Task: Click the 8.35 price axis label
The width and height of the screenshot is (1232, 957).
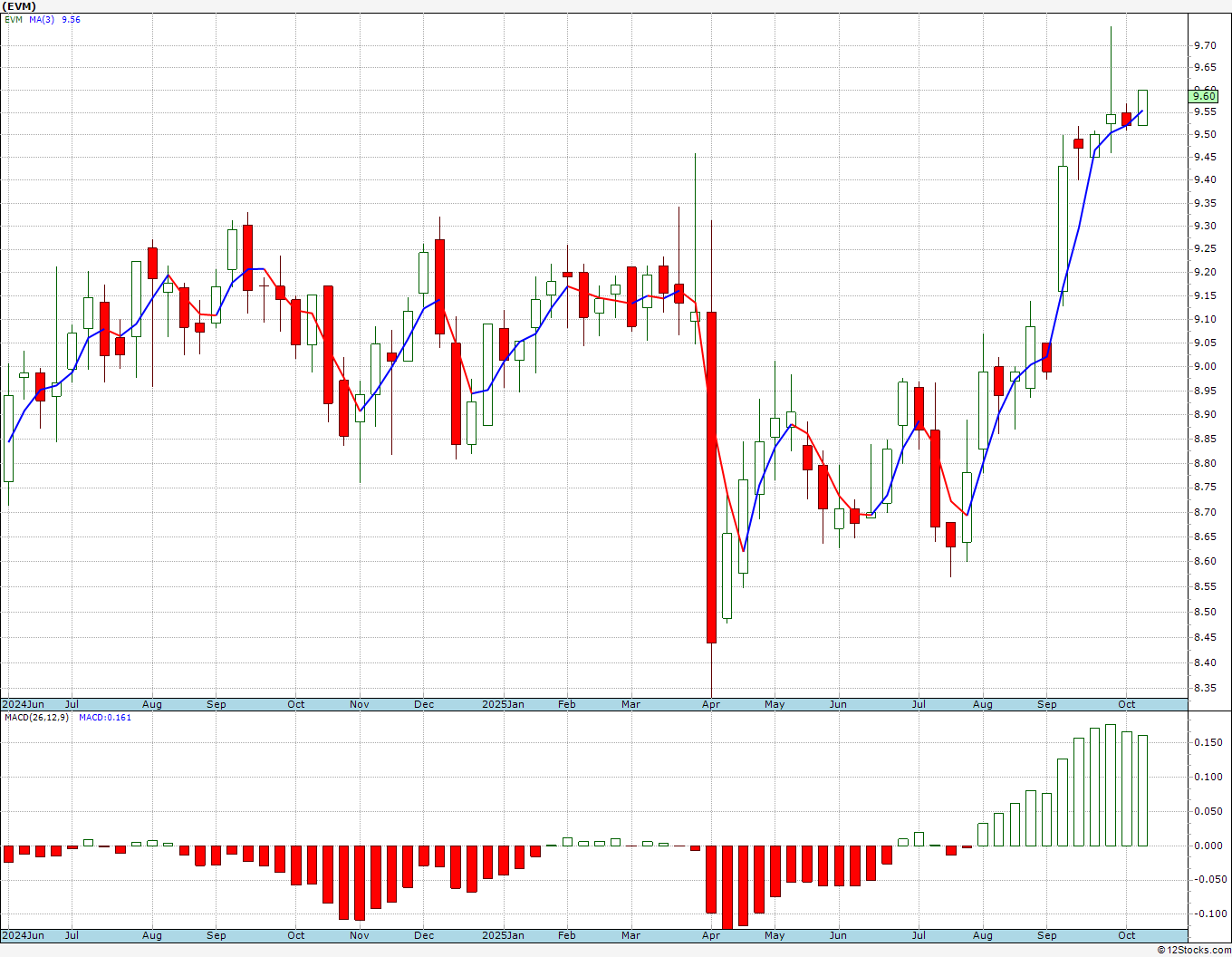Action: pyautogui.click(x=1205, y=689)
